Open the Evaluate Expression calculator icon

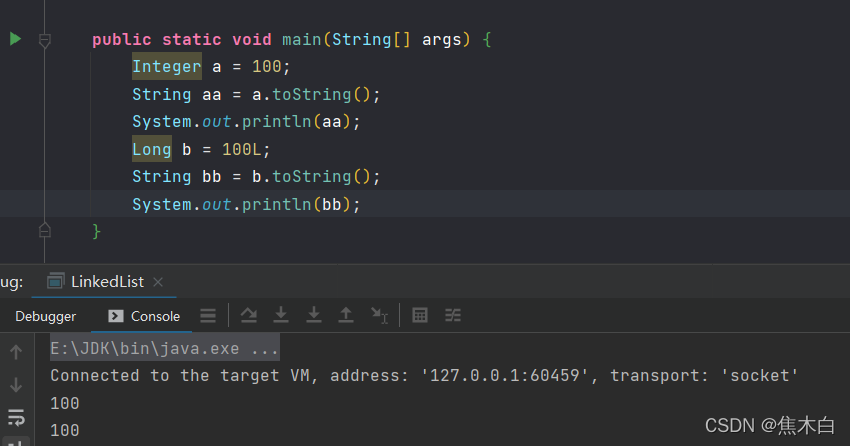coord(420,315)
